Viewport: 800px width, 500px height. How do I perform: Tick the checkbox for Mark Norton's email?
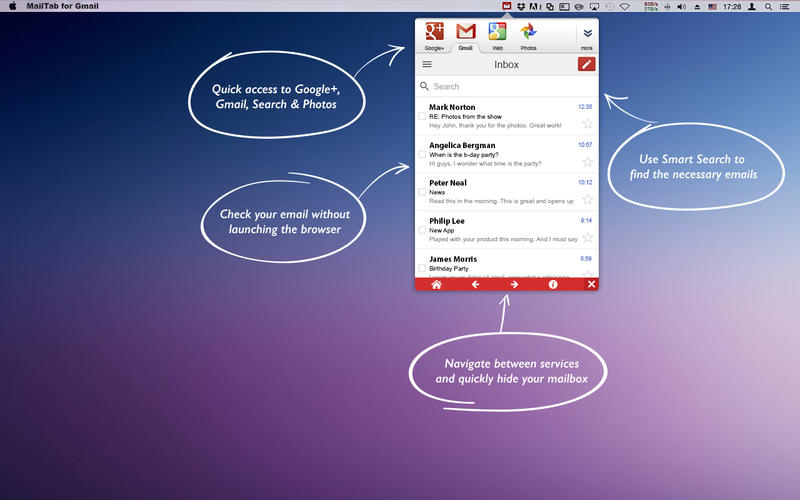tap(422, 116)
